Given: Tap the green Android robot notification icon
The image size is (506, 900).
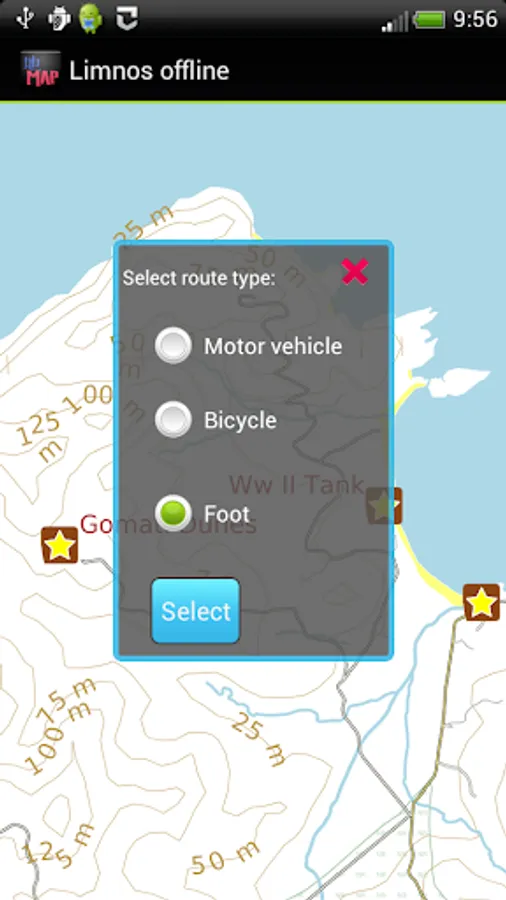Looking at the screenshot, I should tap(91, 18).
